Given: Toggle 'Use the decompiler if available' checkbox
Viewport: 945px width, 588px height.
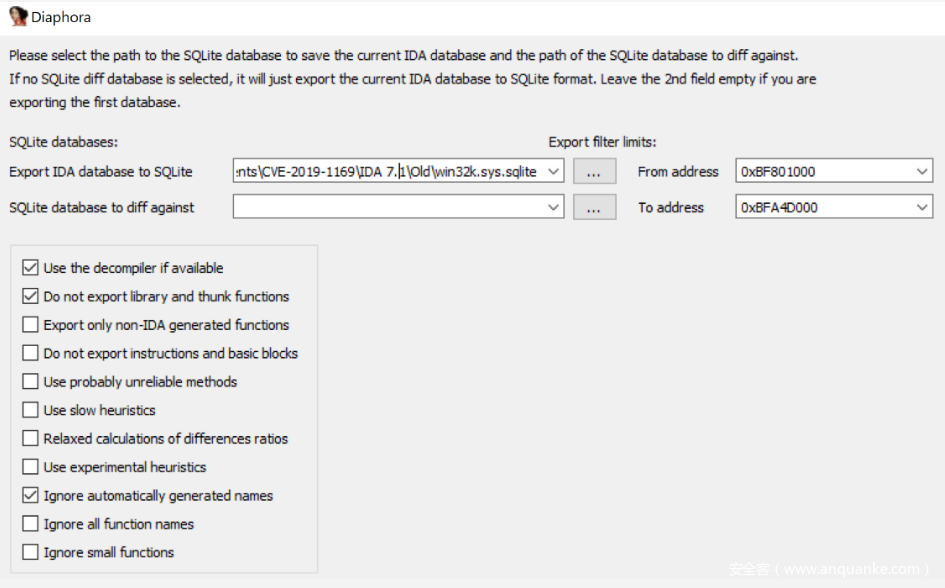Looking at the screenshot, I should [31, 268].
